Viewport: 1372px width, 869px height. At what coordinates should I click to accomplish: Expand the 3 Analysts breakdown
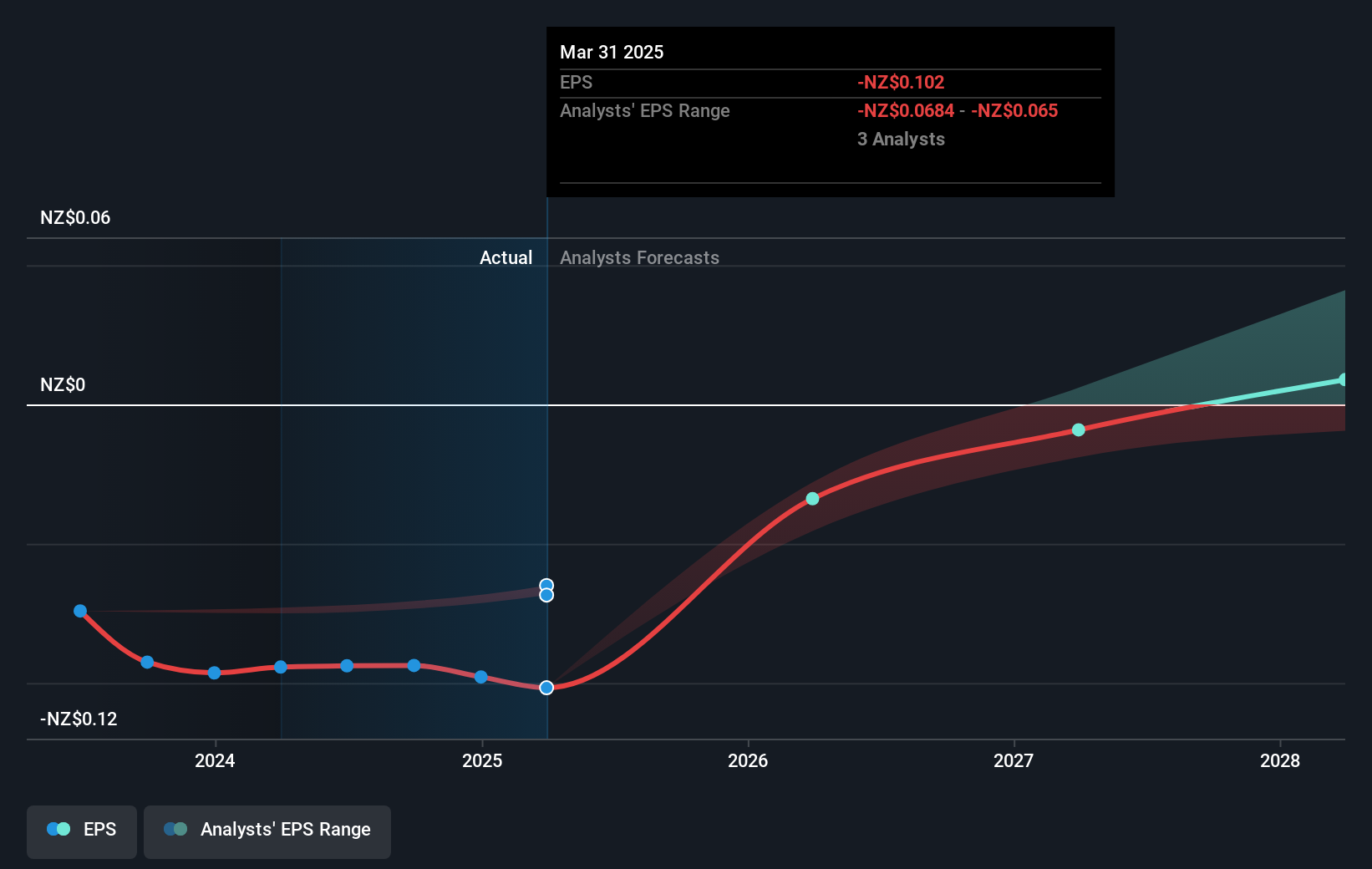(900, 140)
